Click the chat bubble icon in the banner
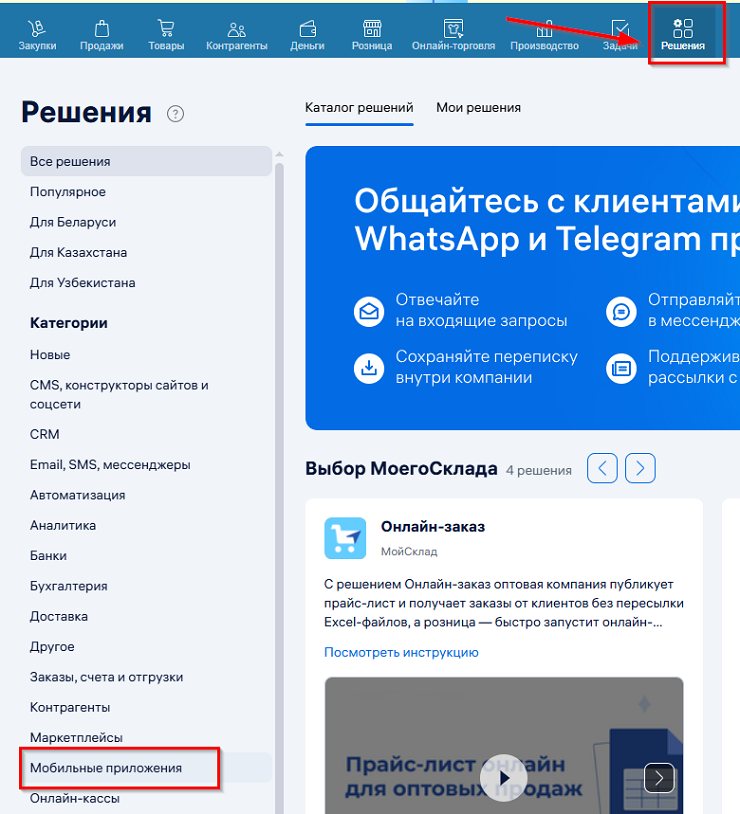 [621, 311]
